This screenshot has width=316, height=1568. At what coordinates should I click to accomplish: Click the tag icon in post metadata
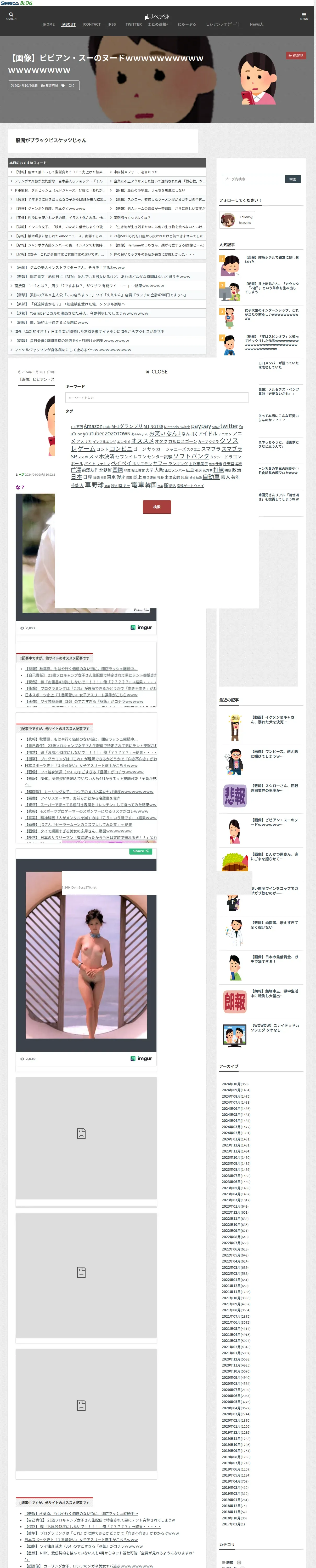click(63, 86)
